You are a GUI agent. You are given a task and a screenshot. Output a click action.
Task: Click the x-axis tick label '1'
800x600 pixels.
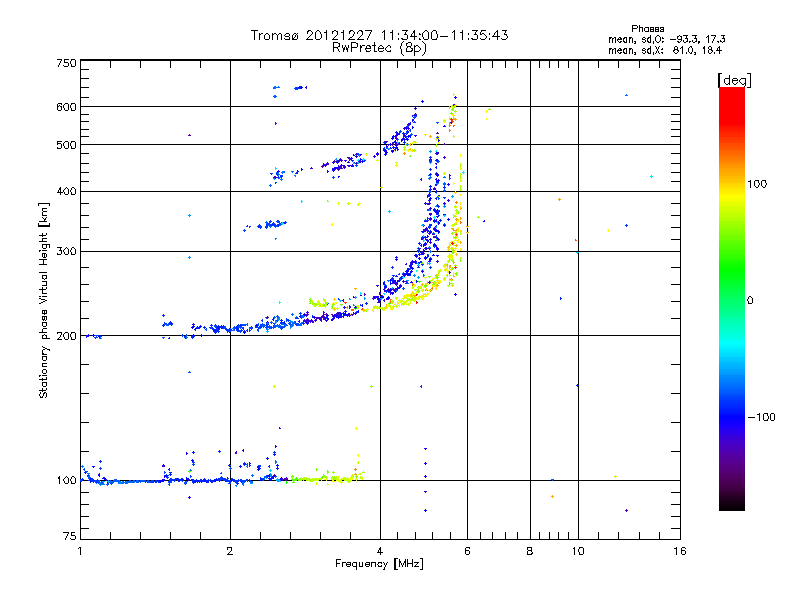[x=80, y=551]
